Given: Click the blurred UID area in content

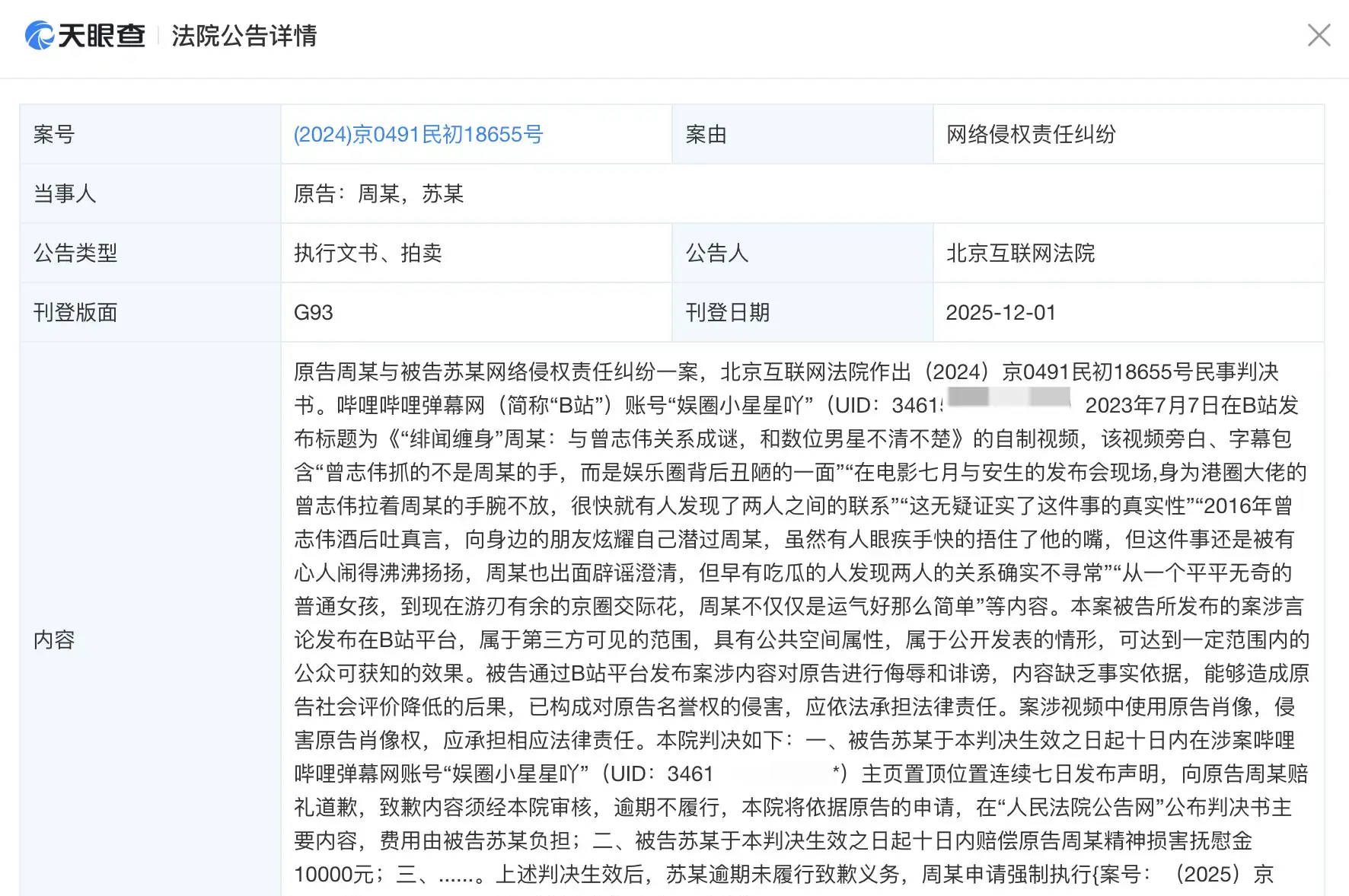Looking at the screenshot, I should [1008, 398].
